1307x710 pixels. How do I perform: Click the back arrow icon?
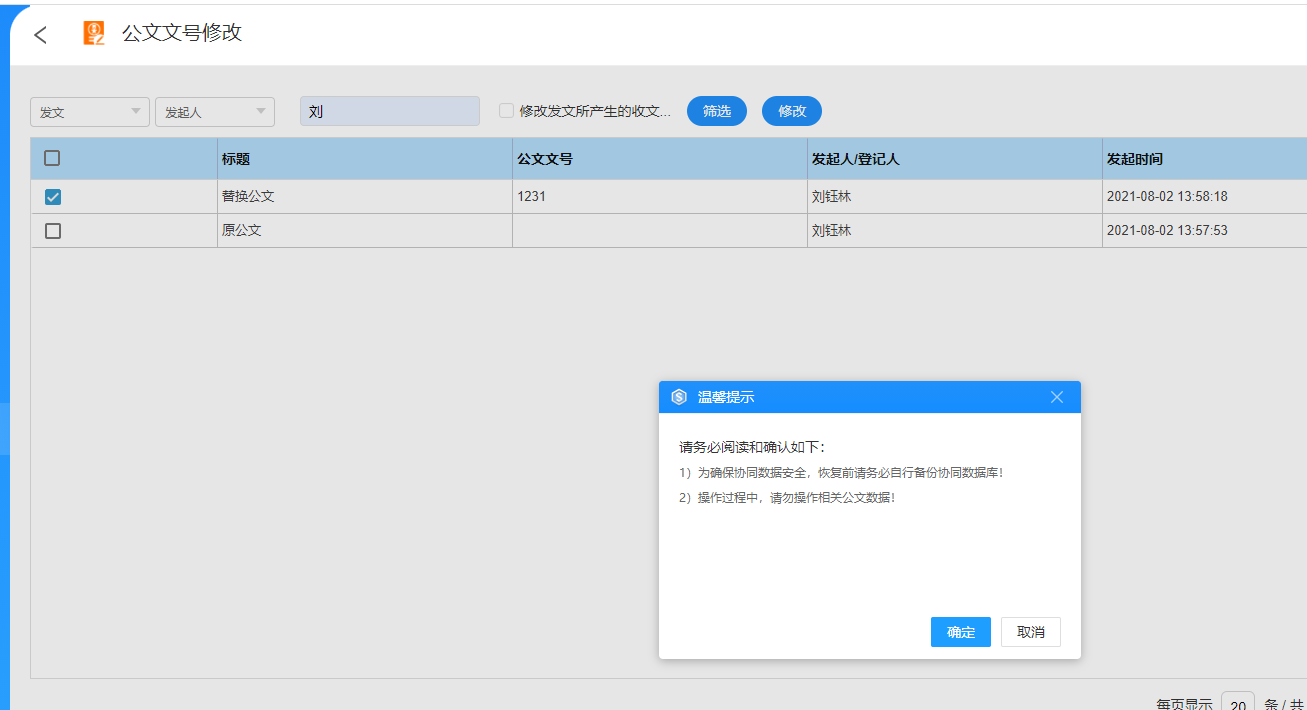[40, 35]
